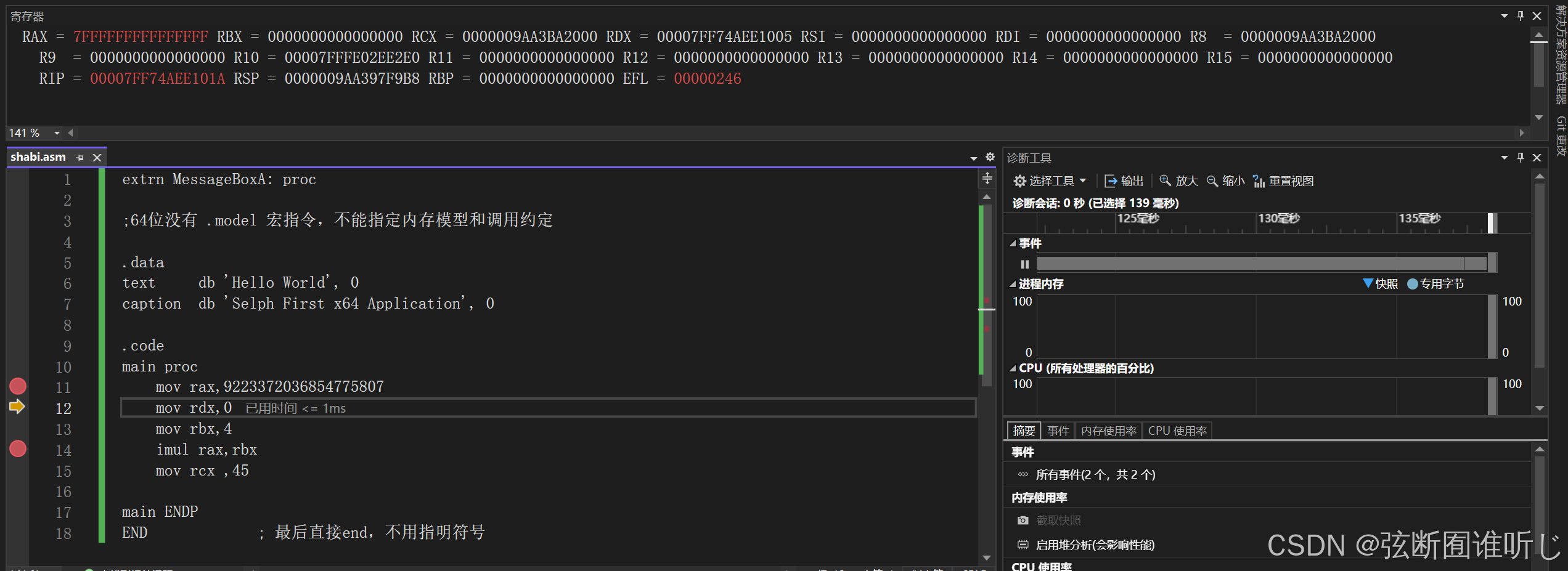Click the 缩小 zoom out icon

[x=1213, y=180]
